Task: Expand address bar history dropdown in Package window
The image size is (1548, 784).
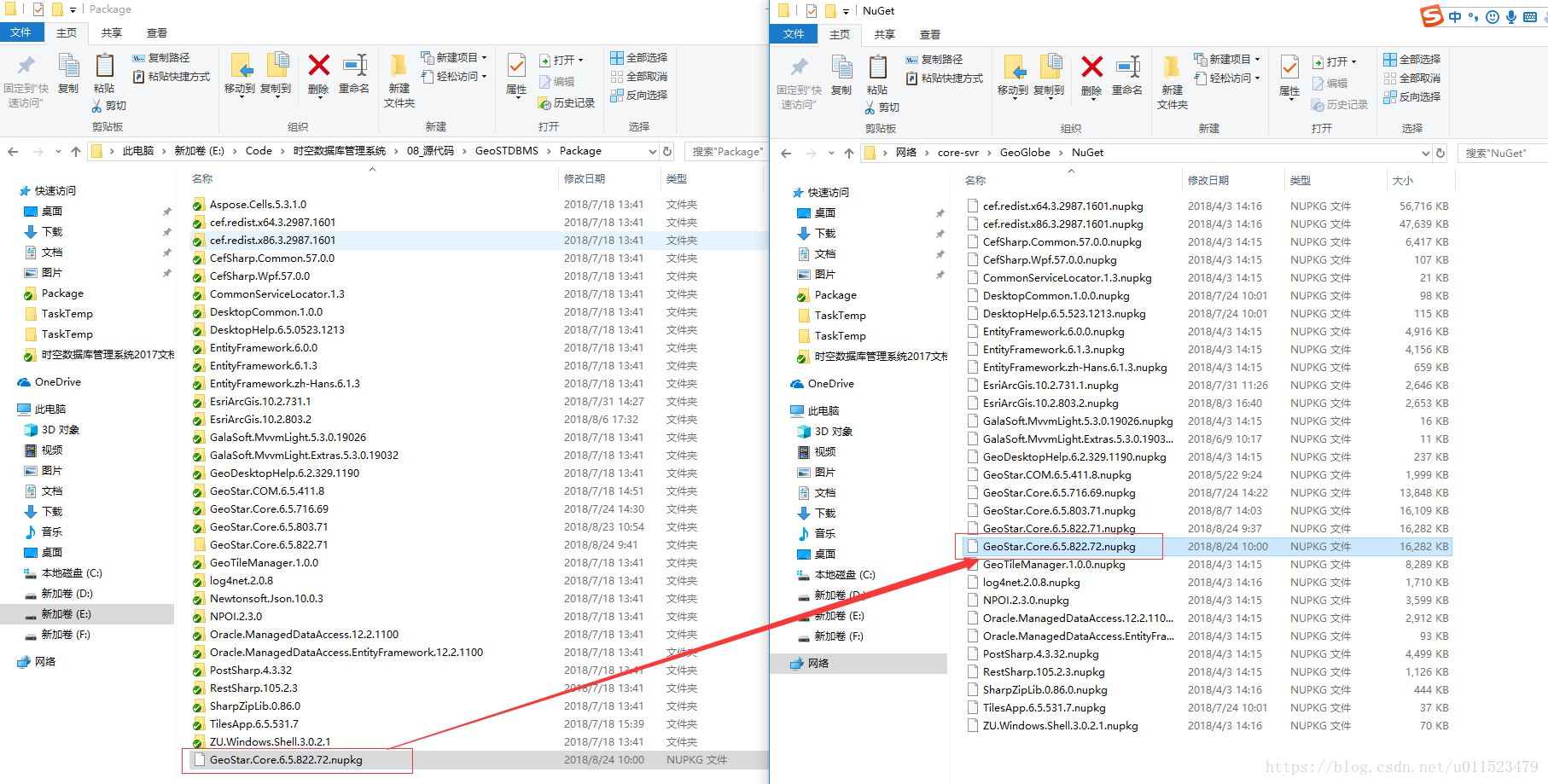Action: [653, 151]
